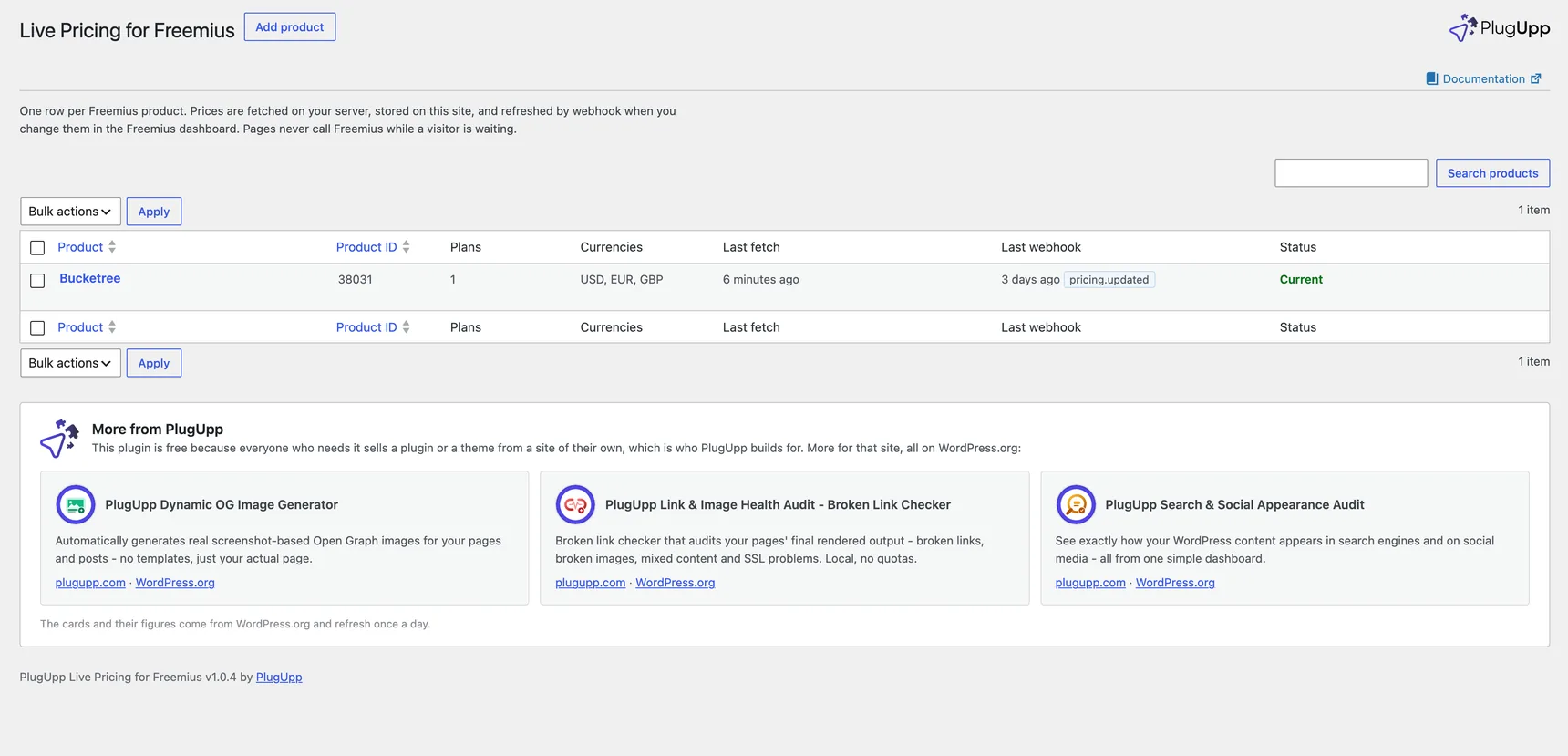Image resolution: width=1568 pixels, height=756 pixels.
Task: Sort by Product ID in top header
Action: tap(366, 247)
